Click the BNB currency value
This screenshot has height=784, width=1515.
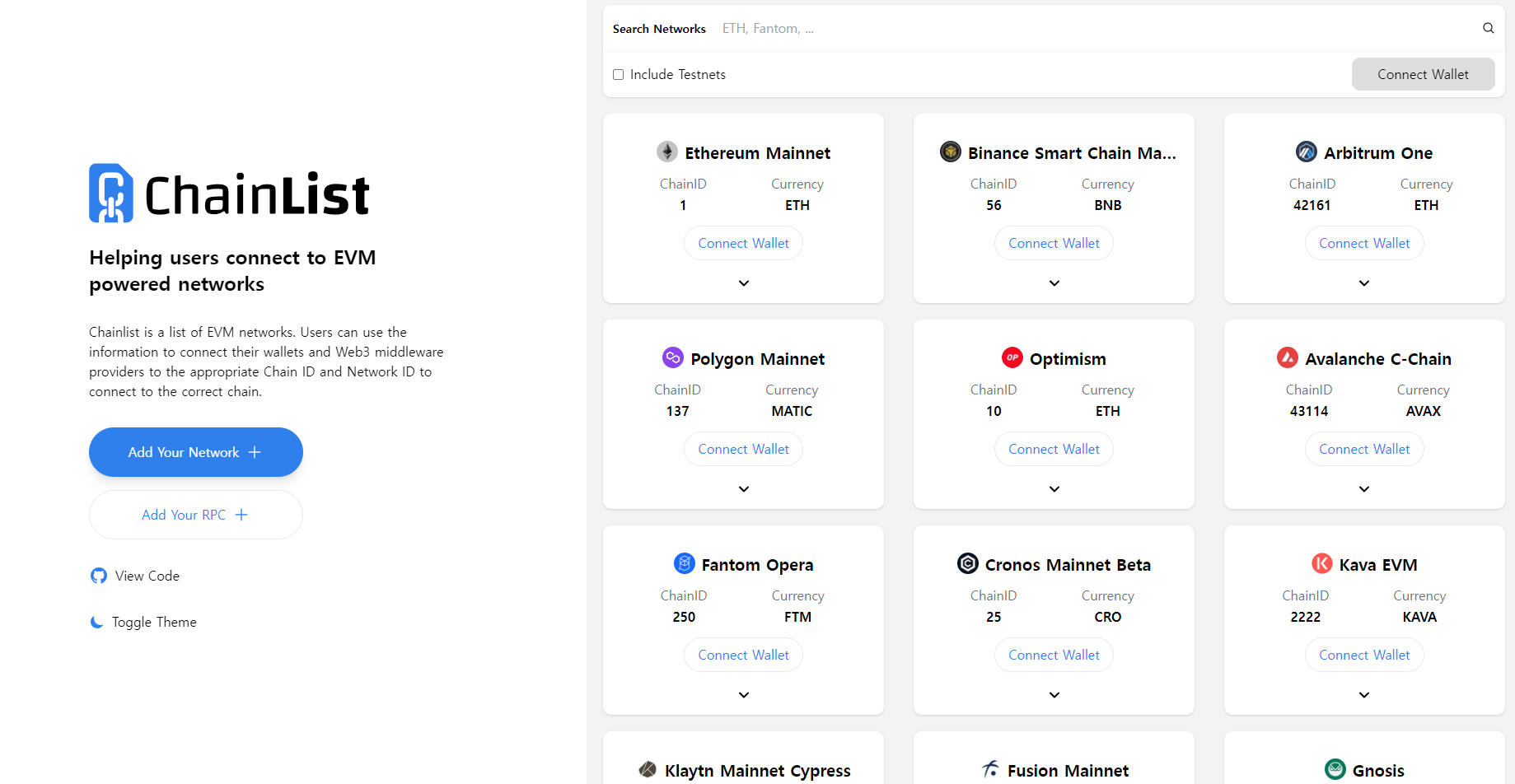point(1107,205)
